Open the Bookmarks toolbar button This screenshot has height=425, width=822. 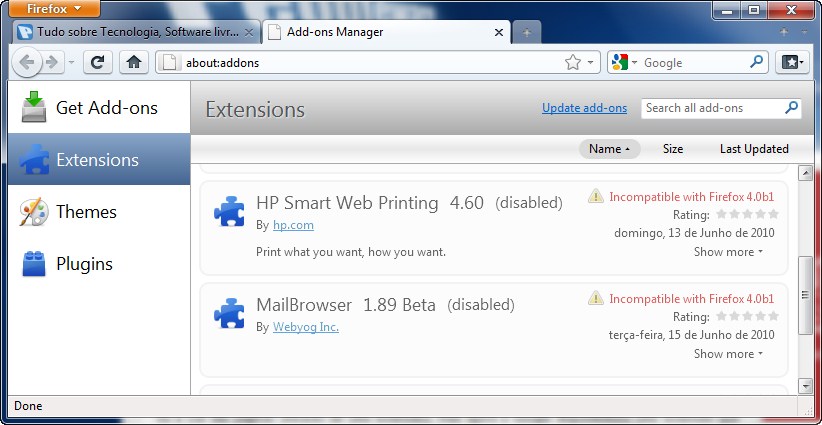click(792, 63)
